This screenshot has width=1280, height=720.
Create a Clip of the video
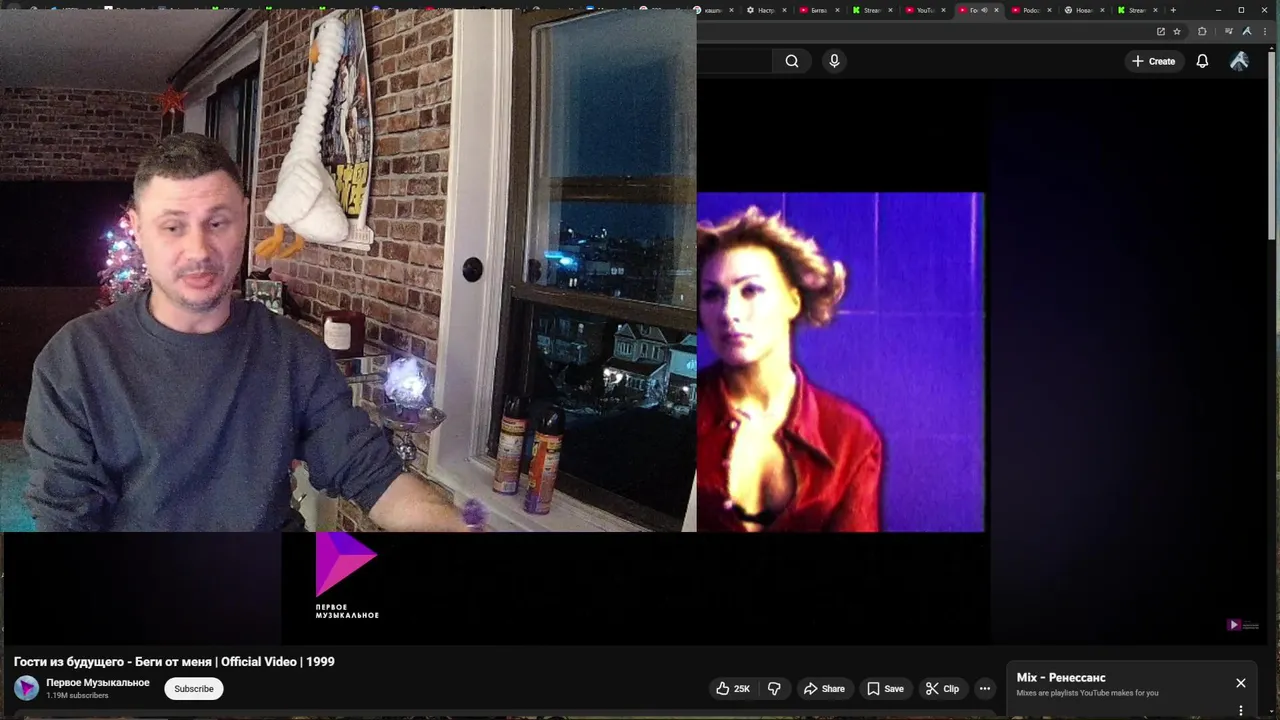(942, 688)
